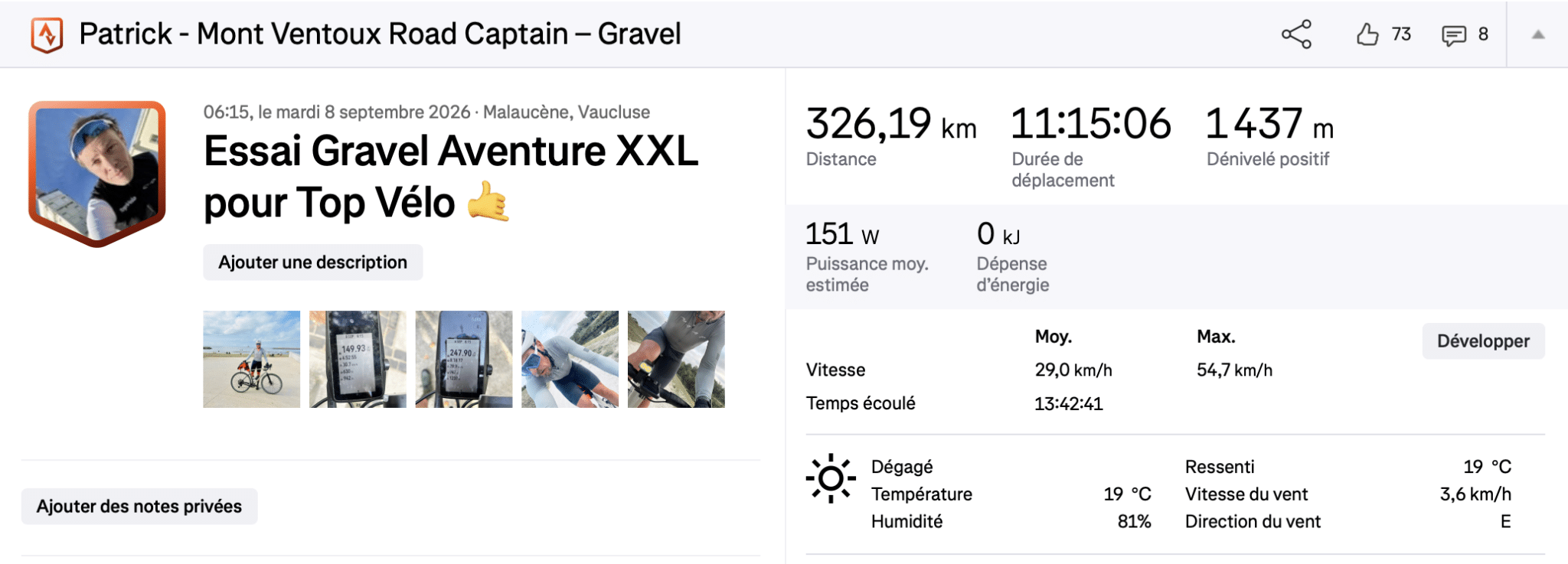Click the 73 kudos count
The height and width of the screenshot is (564, 1568).
click(1401, 34)
